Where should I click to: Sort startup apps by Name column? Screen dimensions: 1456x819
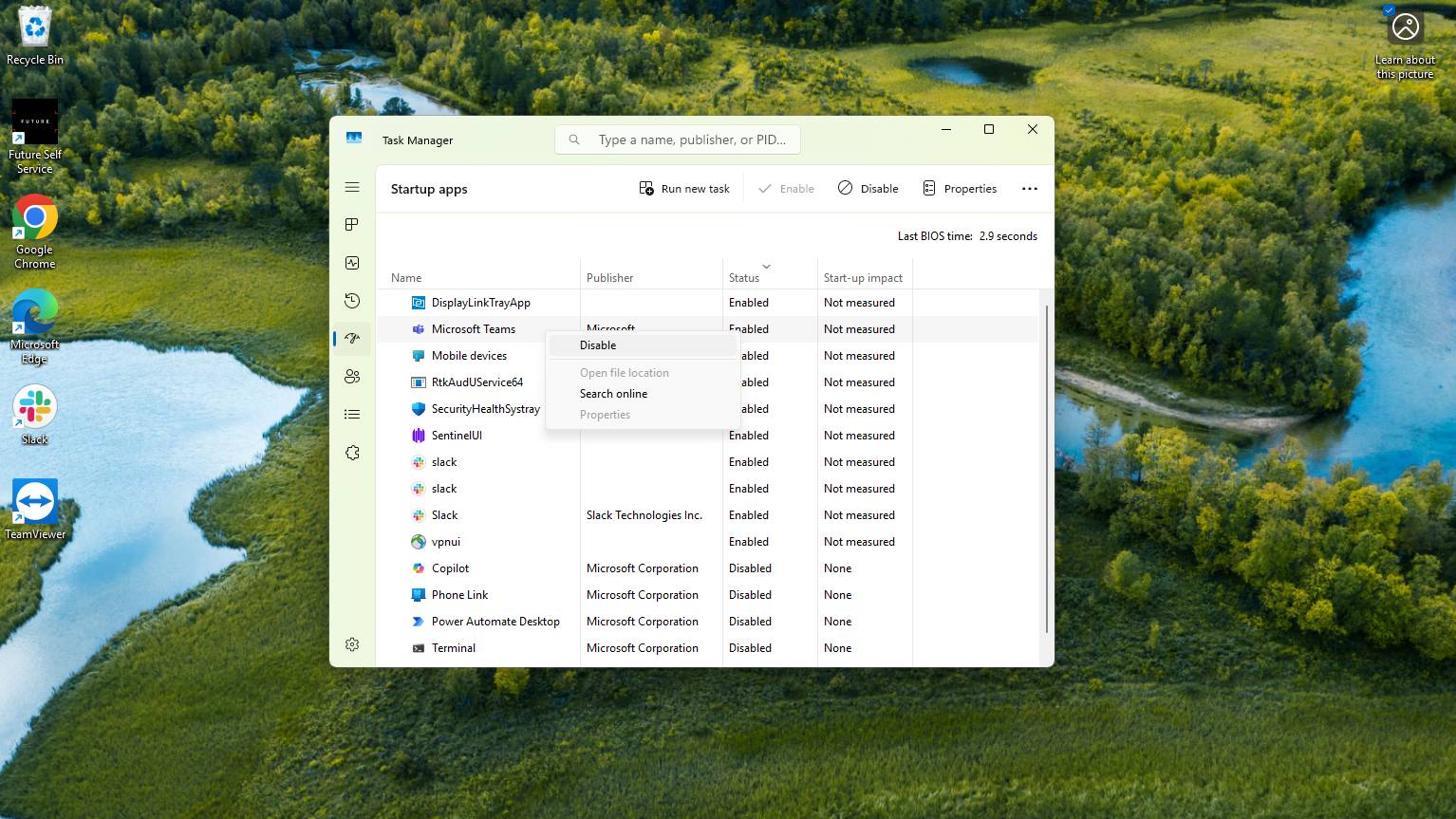point(405,277)
